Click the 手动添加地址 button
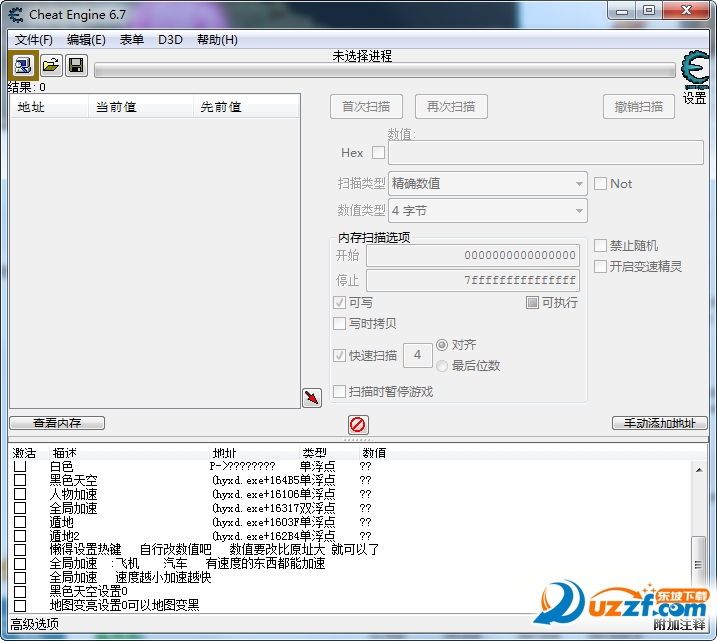717x641 pixels. (x=659, y=423)
